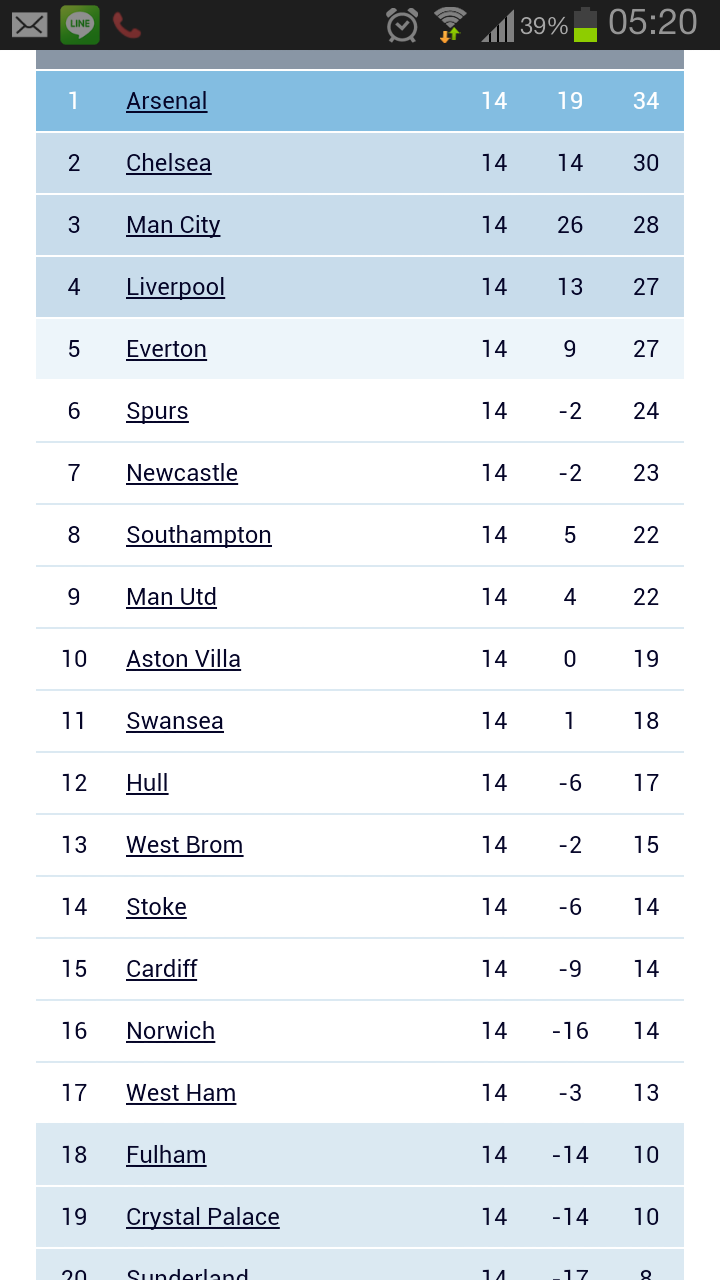720x1280 pixels.
Task: Go to the Spurs team link
Action: (x=157, y=411)
